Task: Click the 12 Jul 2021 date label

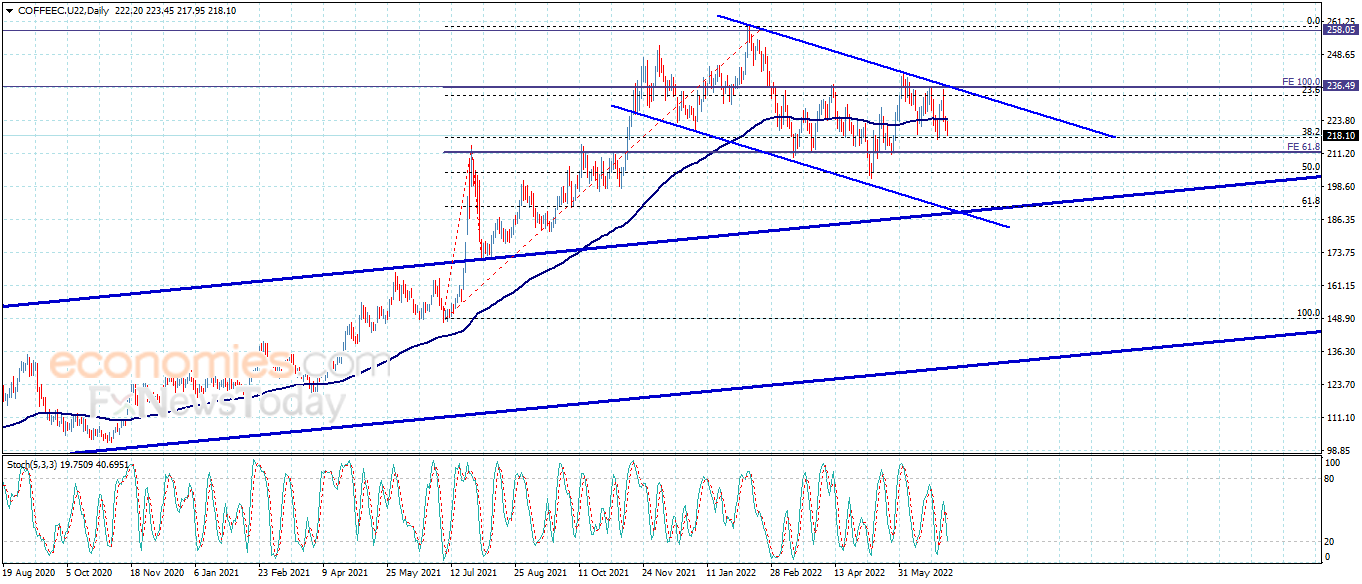Action: 472,574
